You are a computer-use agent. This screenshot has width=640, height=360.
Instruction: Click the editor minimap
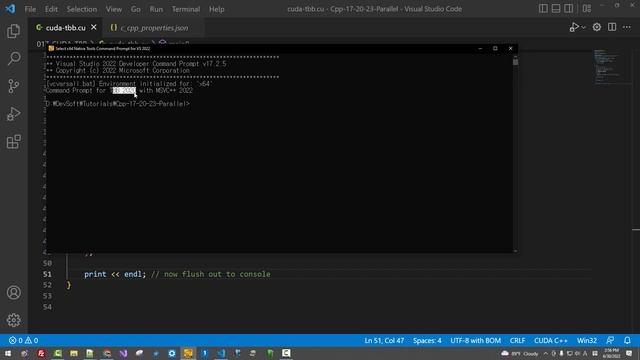click(612, 66)
